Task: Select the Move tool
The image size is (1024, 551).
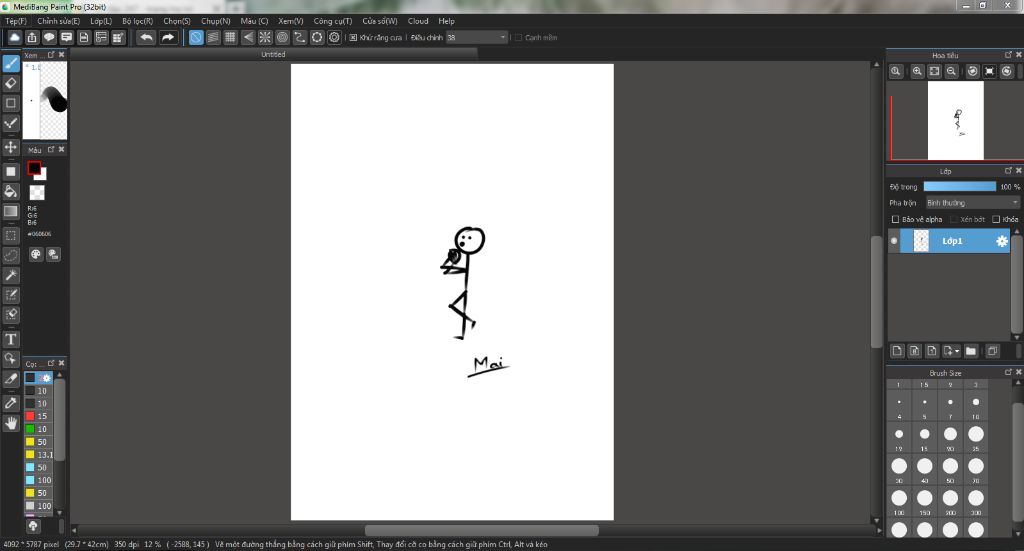Action: click(11, 147)
